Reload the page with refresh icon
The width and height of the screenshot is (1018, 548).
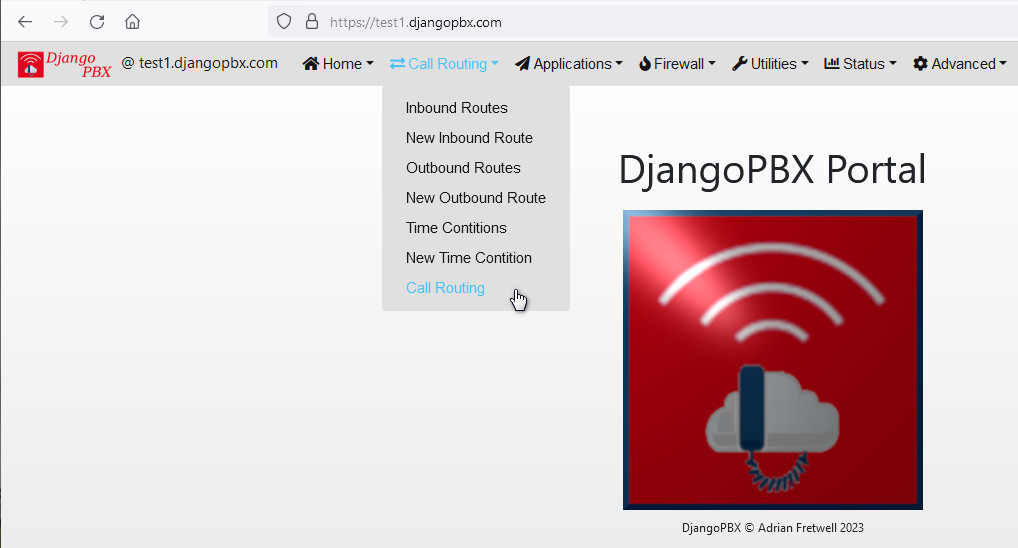pyautogui.click(x=97, y=21)
